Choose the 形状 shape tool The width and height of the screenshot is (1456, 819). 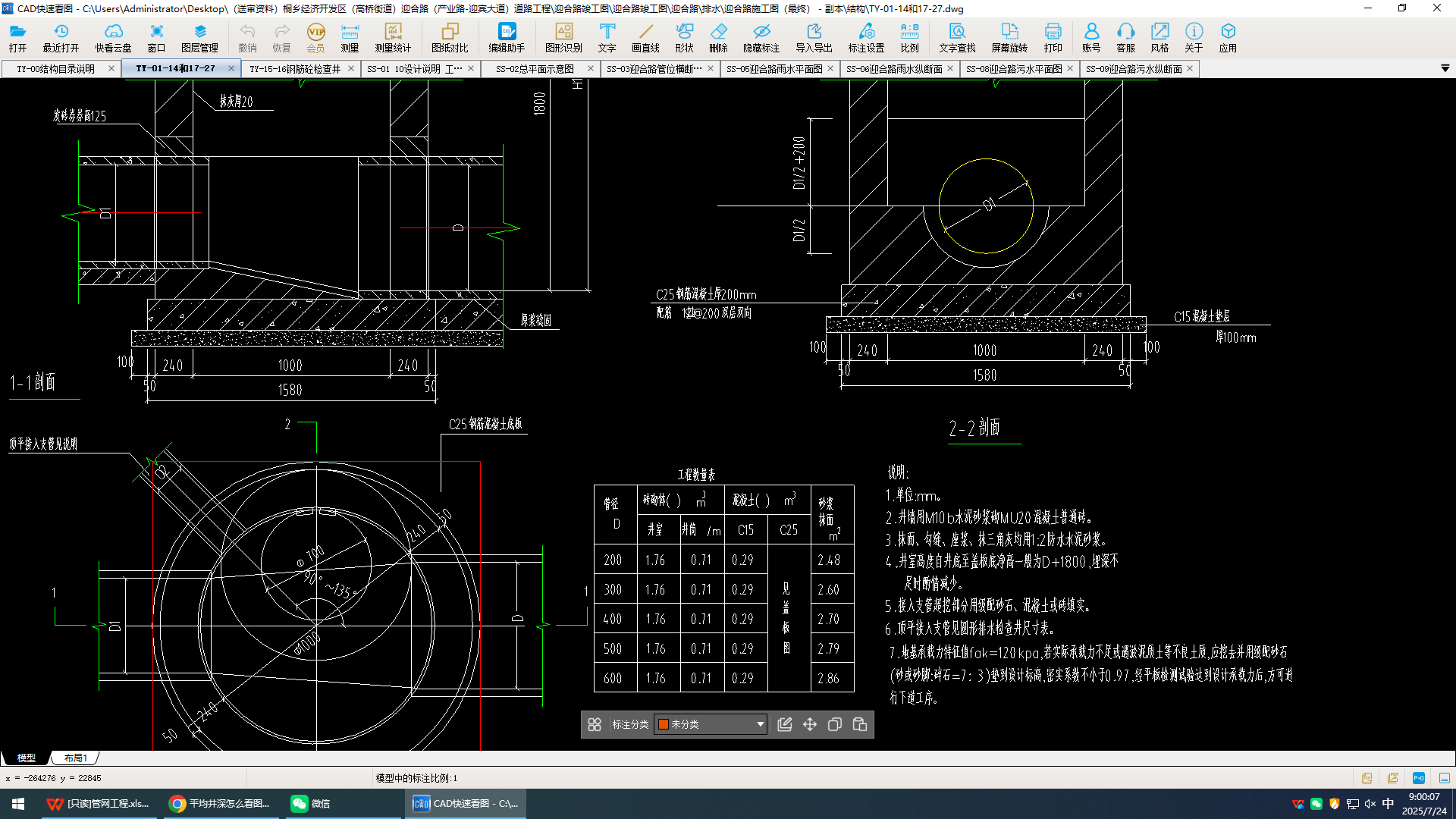tap(684, 38)
